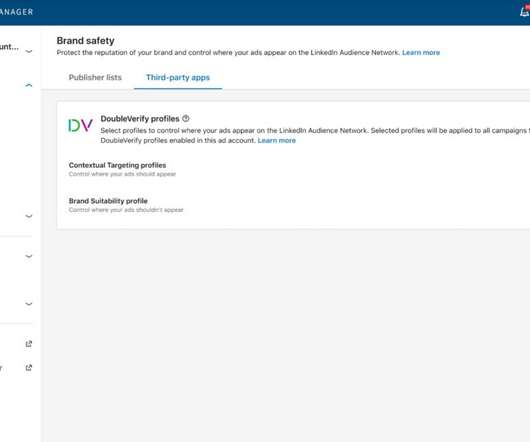This screenshot has width=530, height=442.
Task: Click the DoubleVerify profiles heading
Action: click(x=140, y=119)
